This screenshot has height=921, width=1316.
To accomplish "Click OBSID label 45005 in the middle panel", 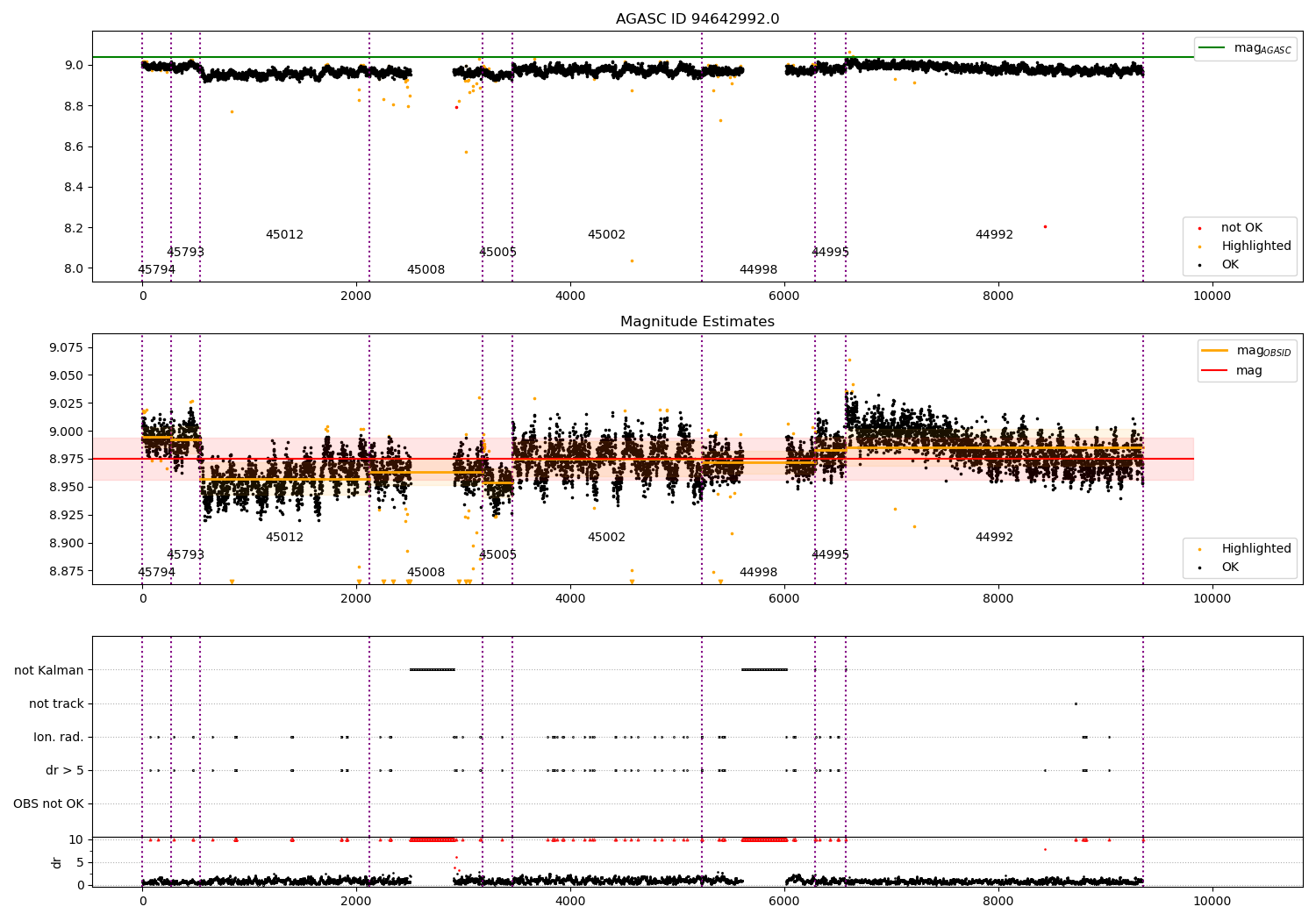I will pyautogui.click(x=497, y=554).
